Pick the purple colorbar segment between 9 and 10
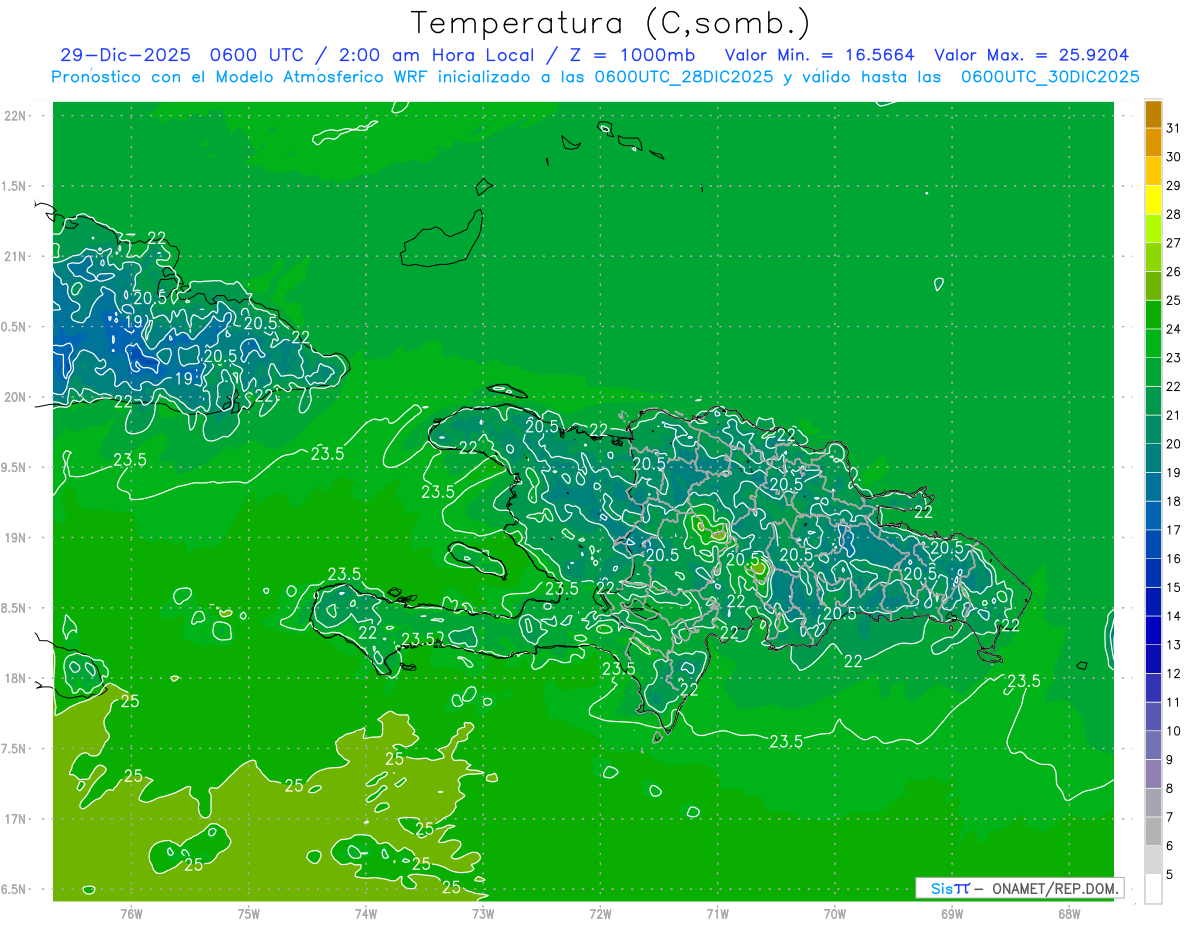Image resolution: width=1200 pixels, height=927 pixels. coord(1153,745)
